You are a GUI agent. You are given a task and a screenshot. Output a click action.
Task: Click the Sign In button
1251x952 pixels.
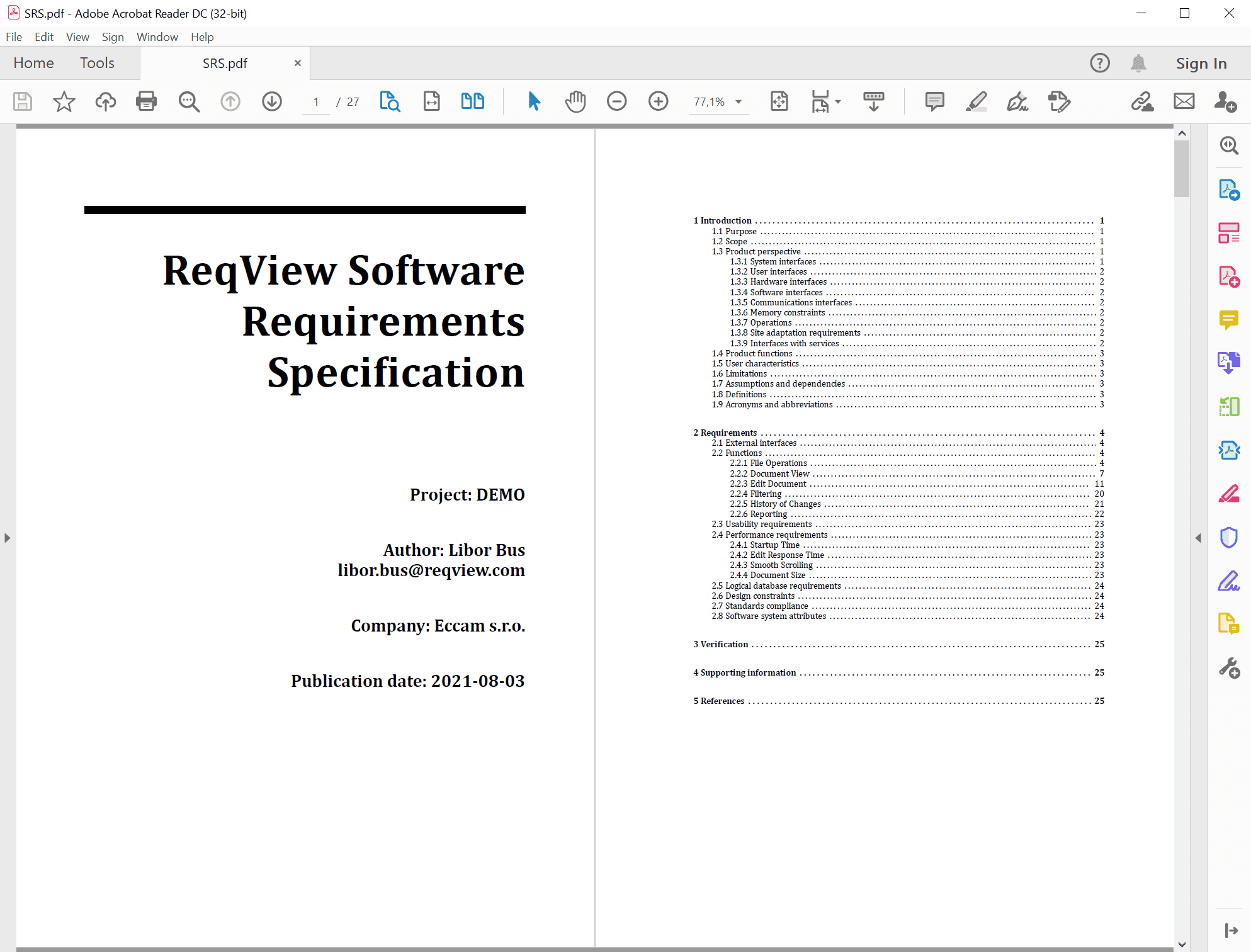1201,64
